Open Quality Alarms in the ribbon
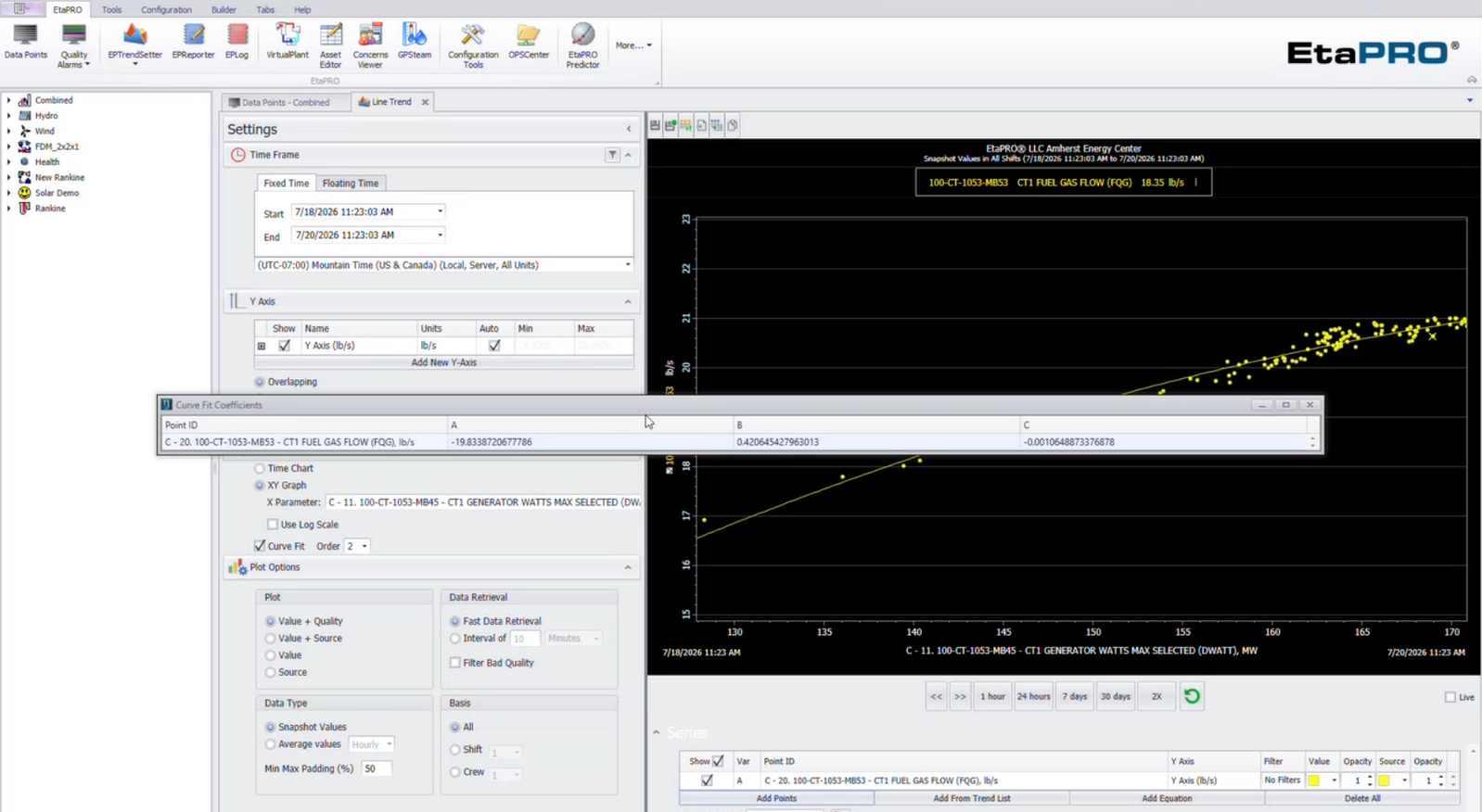1482x812 pixels. tap(74, 45)
